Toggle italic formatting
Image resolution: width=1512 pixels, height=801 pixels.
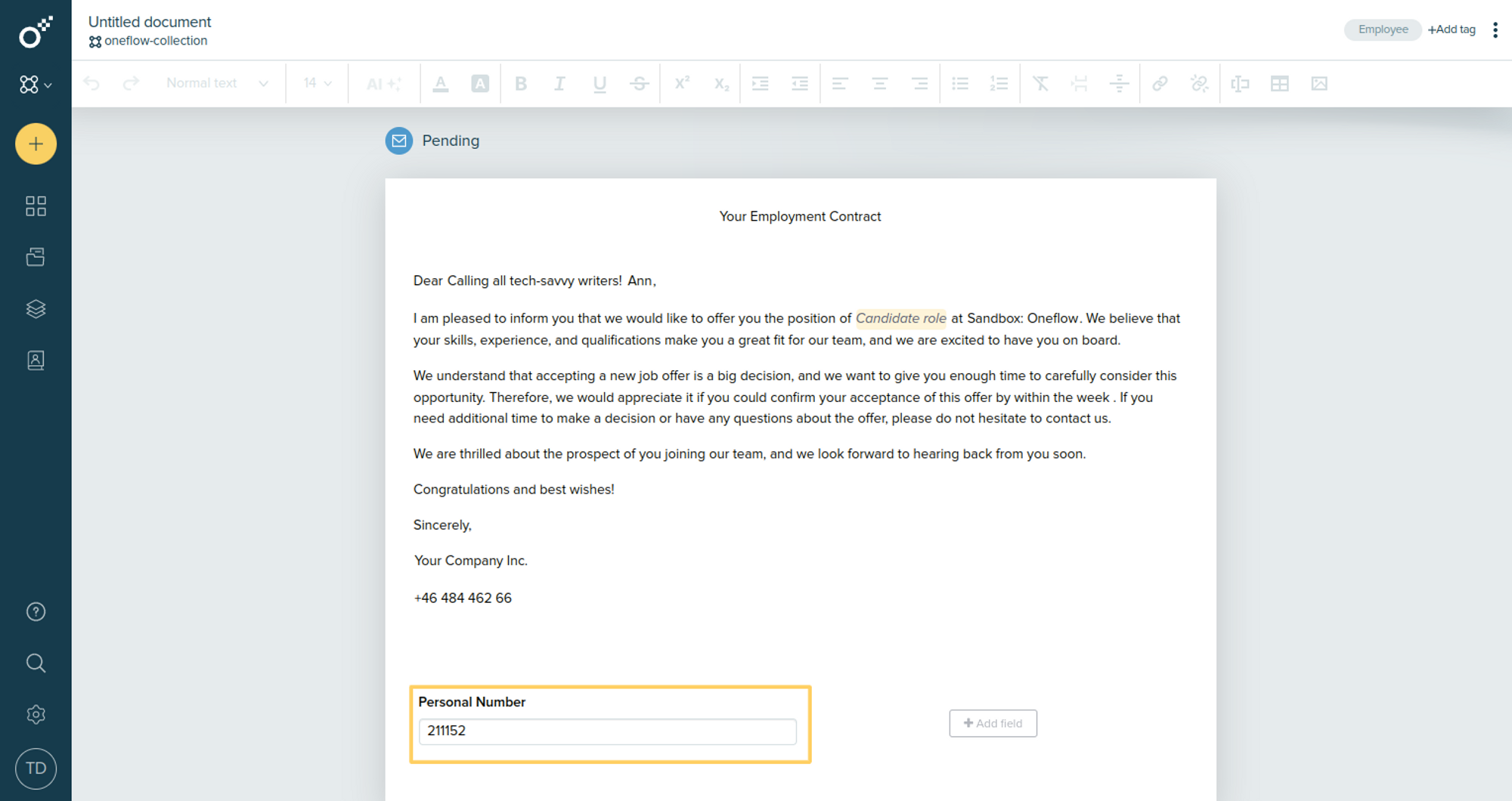click(559, 83)
